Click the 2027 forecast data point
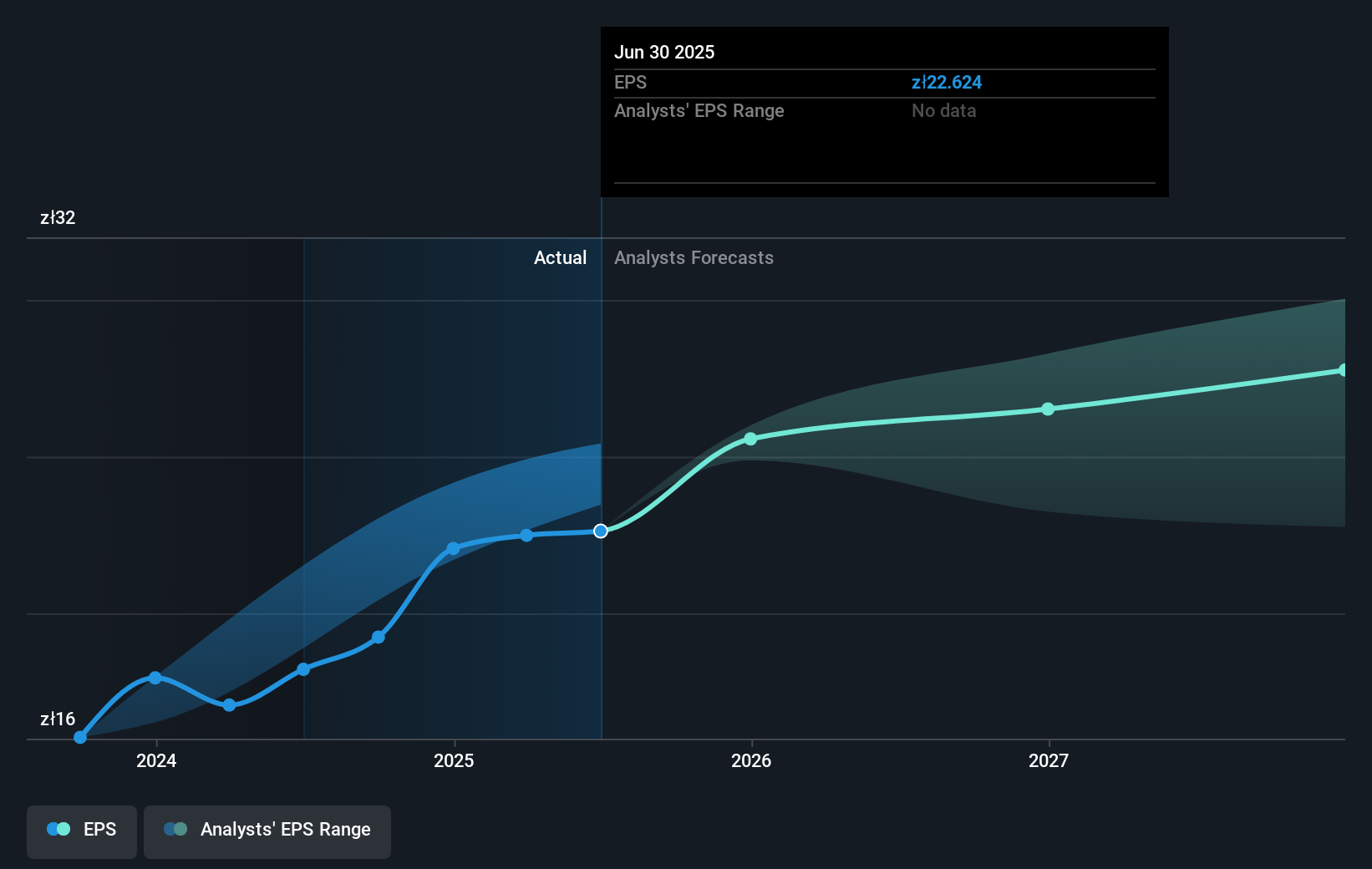 click(x=1049, y=409)
